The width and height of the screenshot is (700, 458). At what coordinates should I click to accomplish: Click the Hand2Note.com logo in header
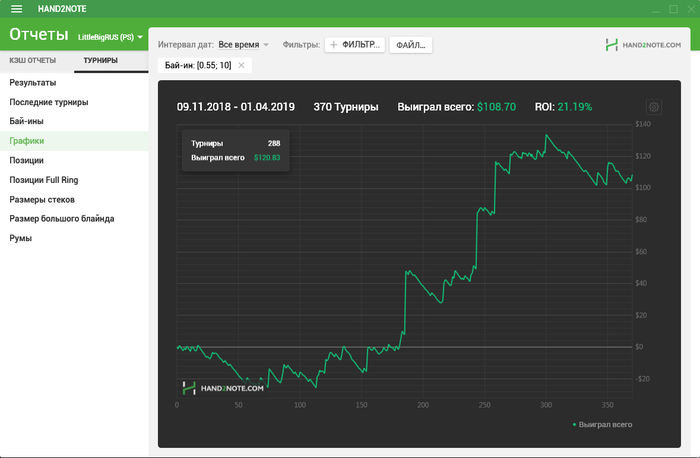point(643,45)
